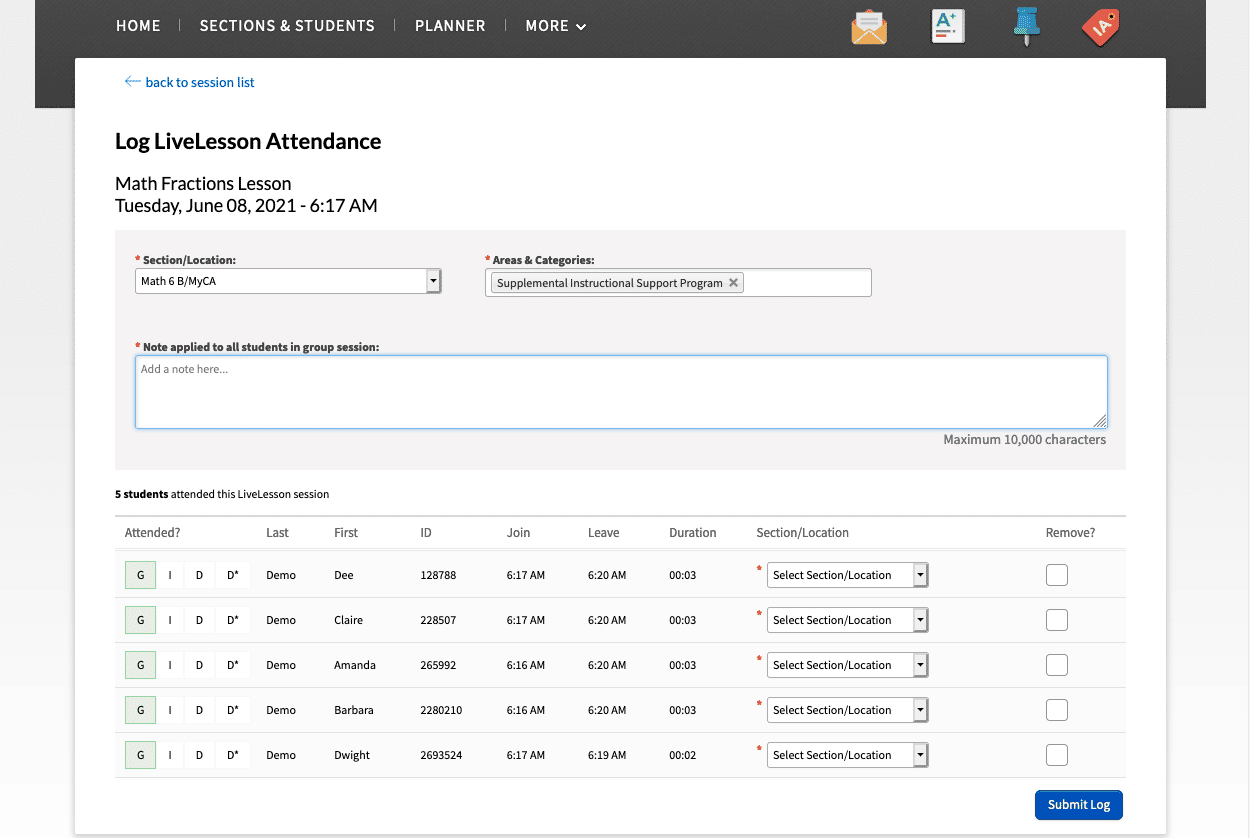The height and width of the screenshot is (838, 1250).
Task: Select G attendance for Amanda
Action: pos(140,665)
